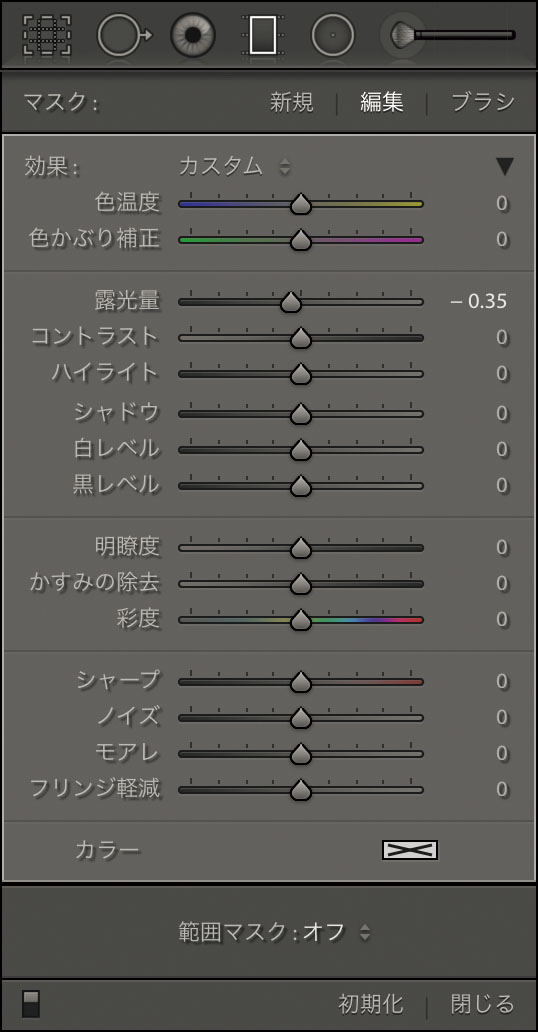The width and height of the screenshot is (538, 1032).
Task: Click the 露光量 slider handle
Action: 290,303
